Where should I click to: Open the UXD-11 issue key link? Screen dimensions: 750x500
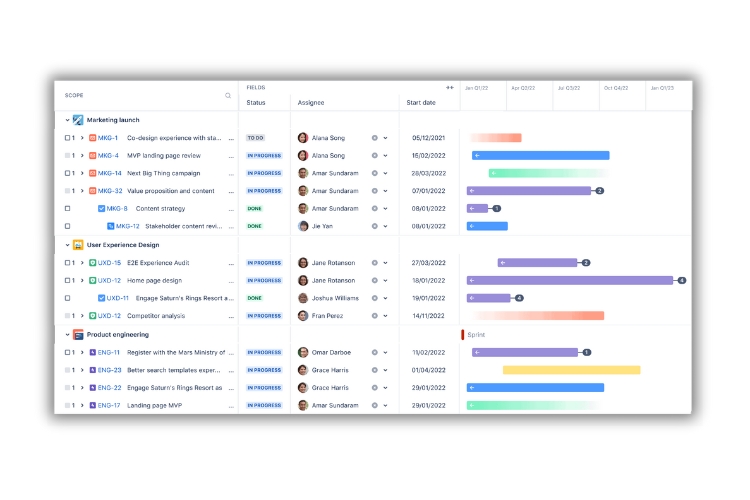(118, 298)
